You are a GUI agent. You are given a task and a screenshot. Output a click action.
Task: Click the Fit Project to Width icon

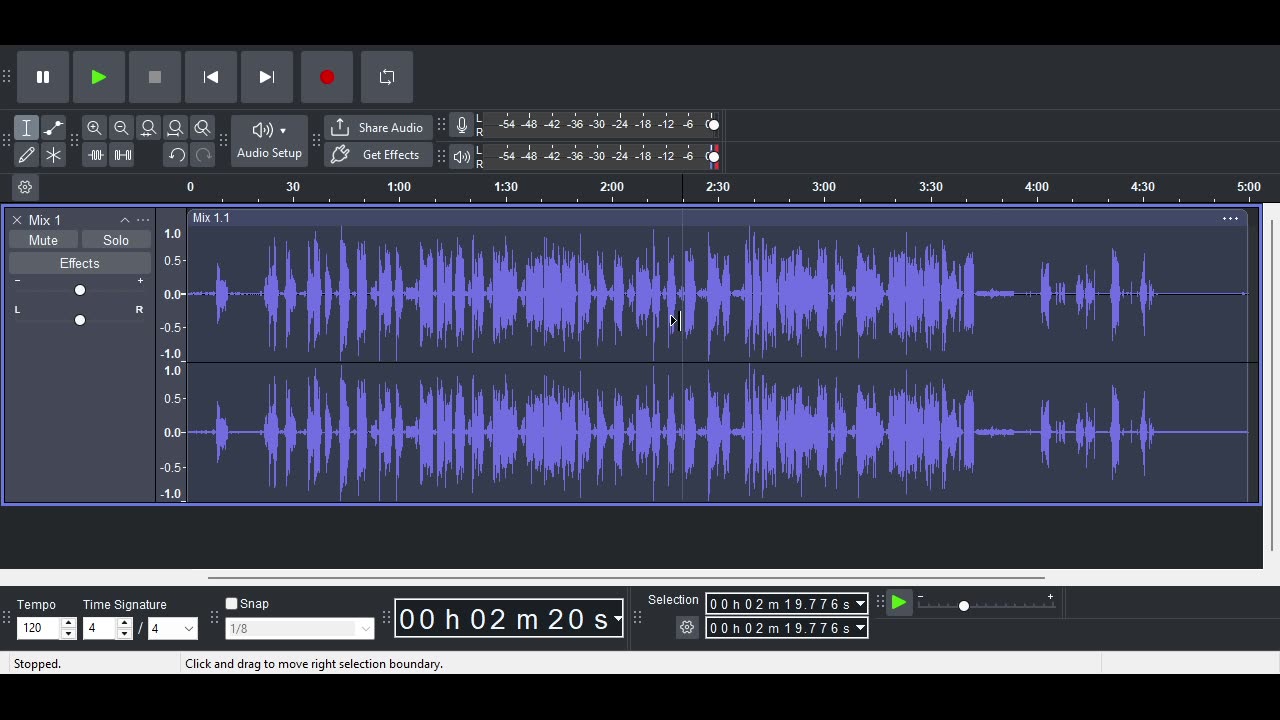click(x=176, y=128)
